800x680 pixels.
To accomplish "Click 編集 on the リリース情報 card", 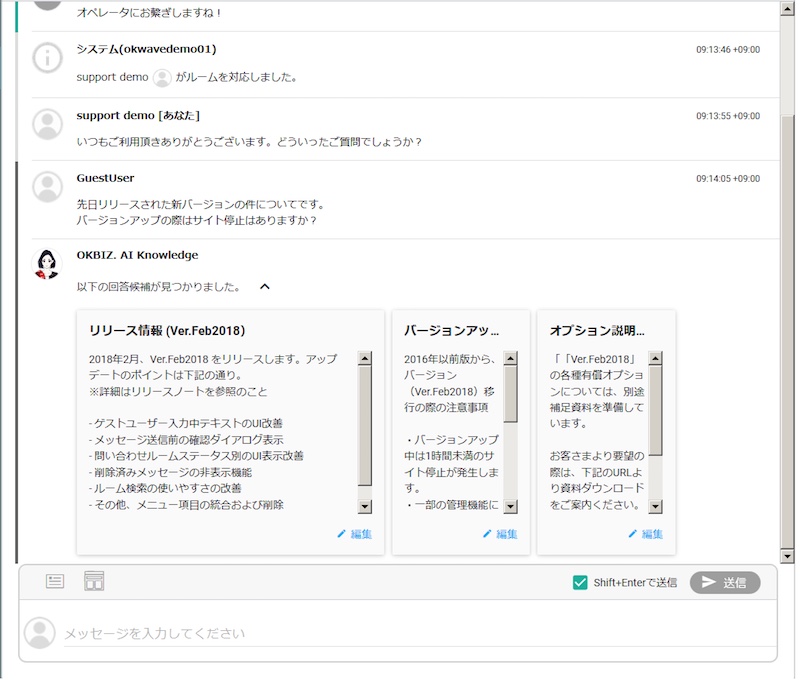I will (354, 534).
